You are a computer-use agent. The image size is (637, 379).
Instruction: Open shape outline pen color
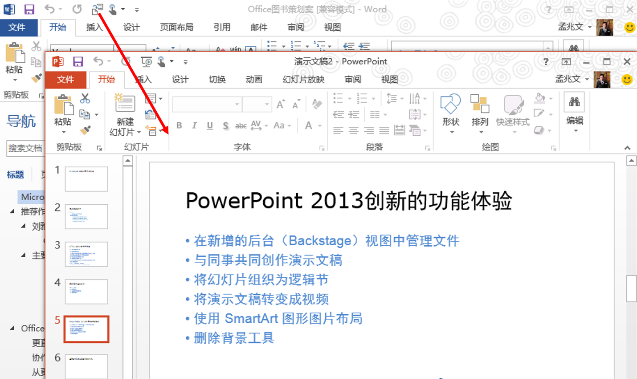point(539,113)
